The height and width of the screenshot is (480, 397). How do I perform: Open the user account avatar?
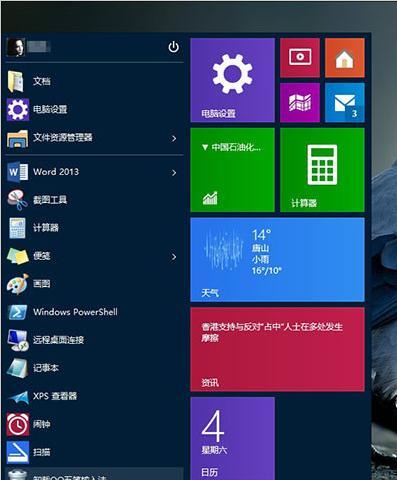pyautogui.click(x=16, y=47)
